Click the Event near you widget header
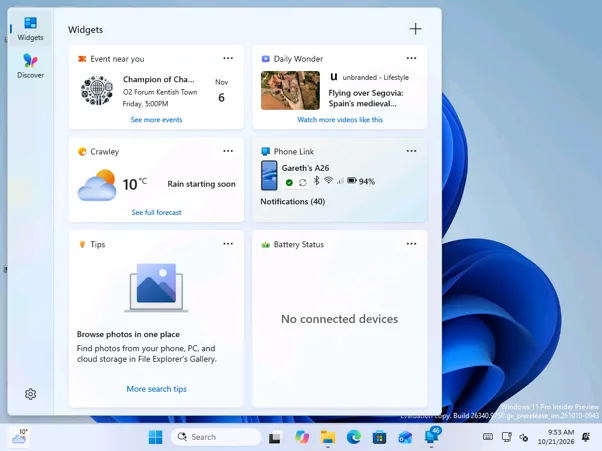602x451 pixels. pyautogui.click(x=111, y=59)
